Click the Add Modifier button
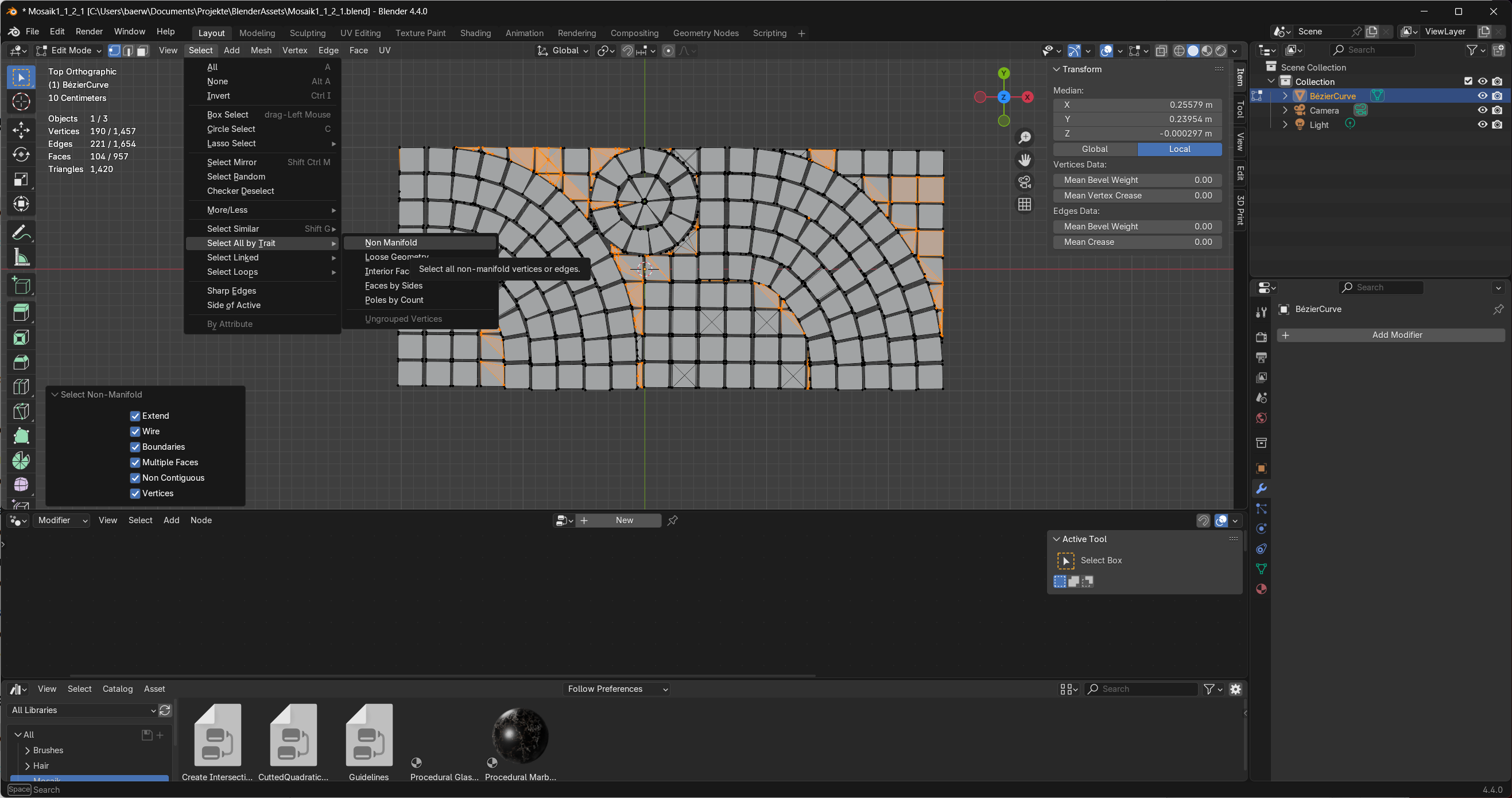This screenshot has height=798, width=1512. 1397,335
